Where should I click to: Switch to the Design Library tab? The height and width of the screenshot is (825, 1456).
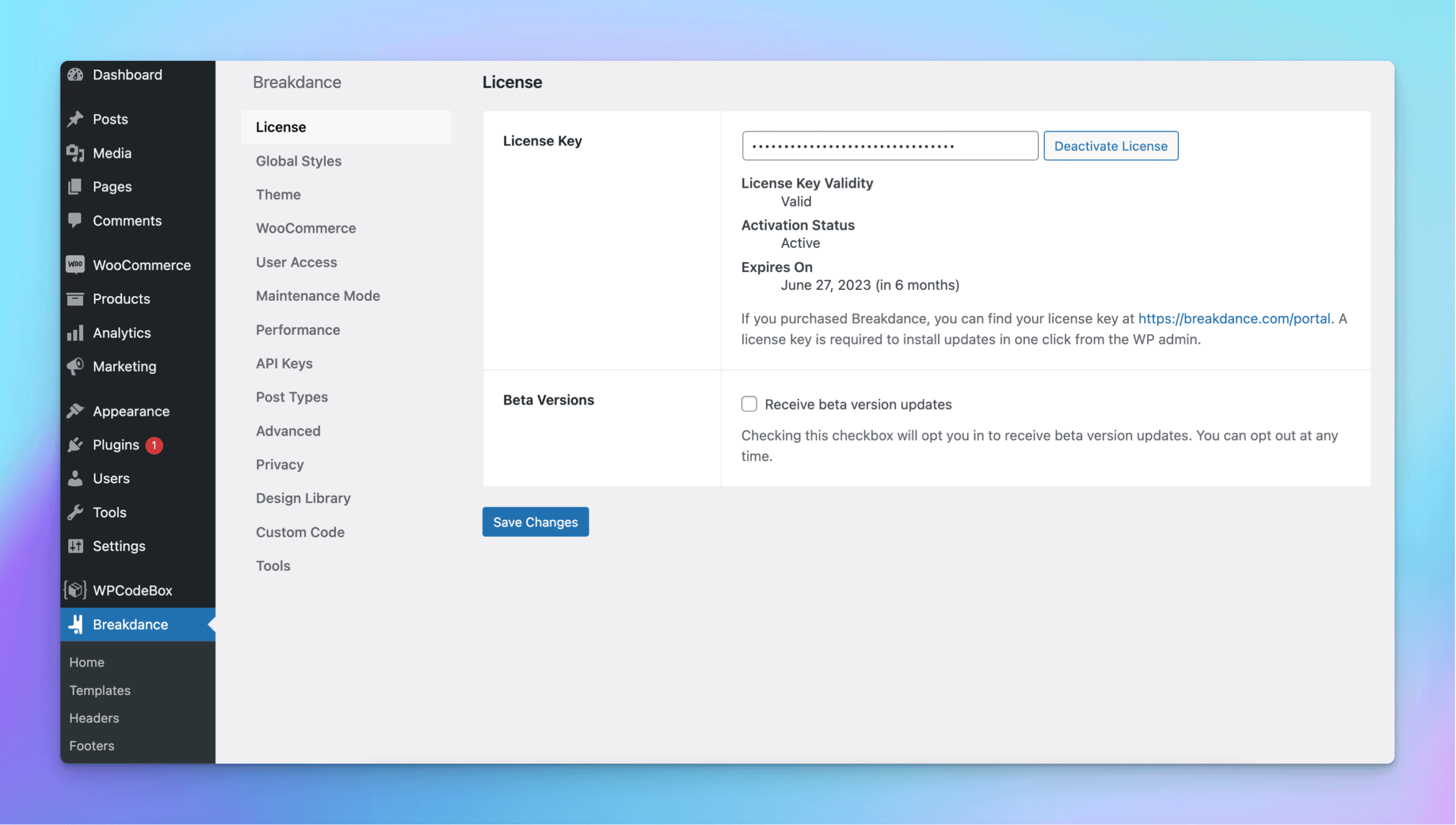click(346, 498)
